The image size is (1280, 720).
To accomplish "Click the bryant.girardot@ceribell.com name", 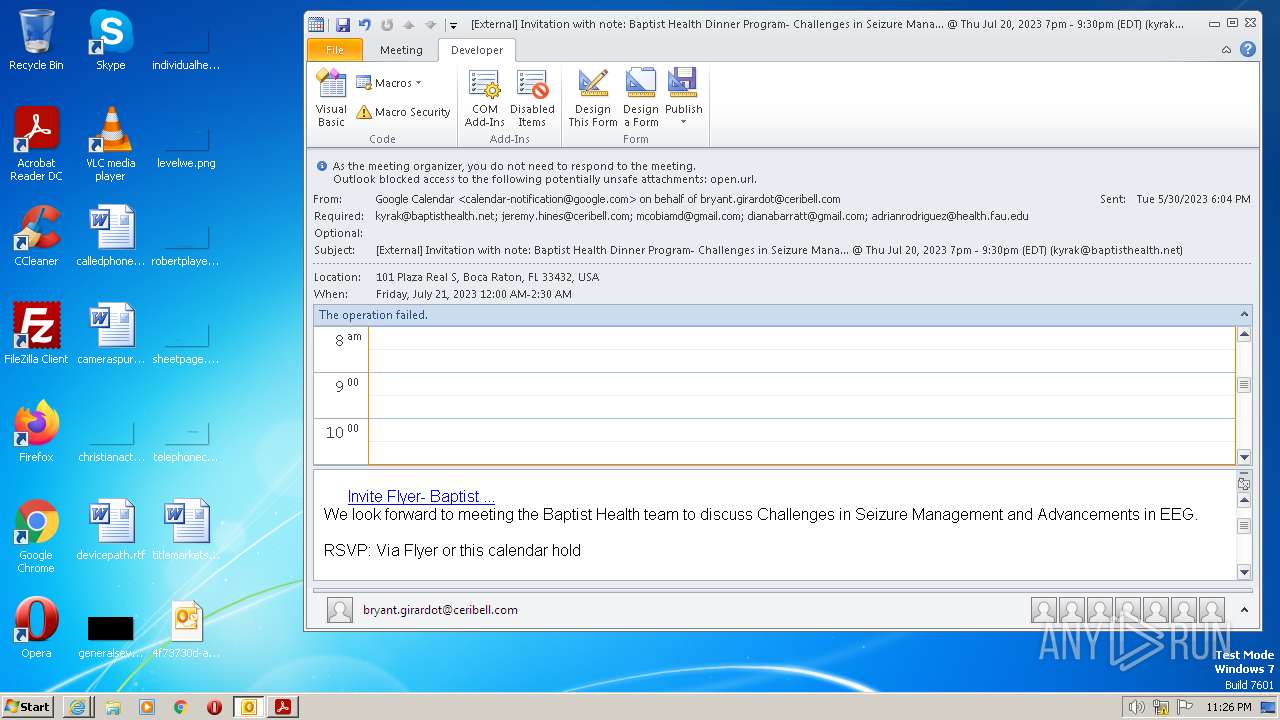I will tap(440, 610).
